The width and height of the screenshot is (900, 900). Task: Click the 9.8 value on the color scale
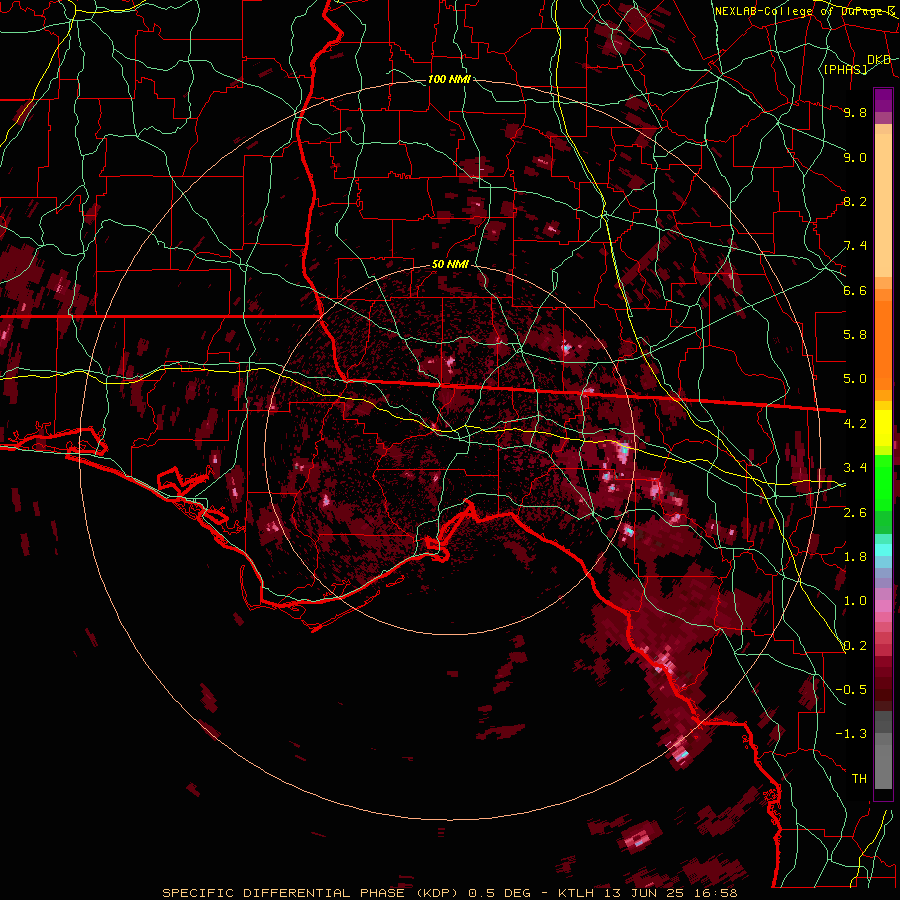[x=855, y=113]
